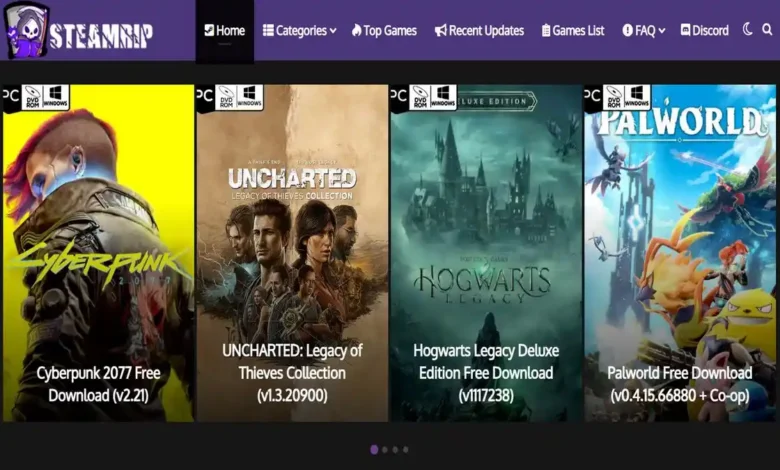This screenshot has width=780, height=470.
Task: Click the exclamation icon beside FAQ
Action: pos(627,31)
